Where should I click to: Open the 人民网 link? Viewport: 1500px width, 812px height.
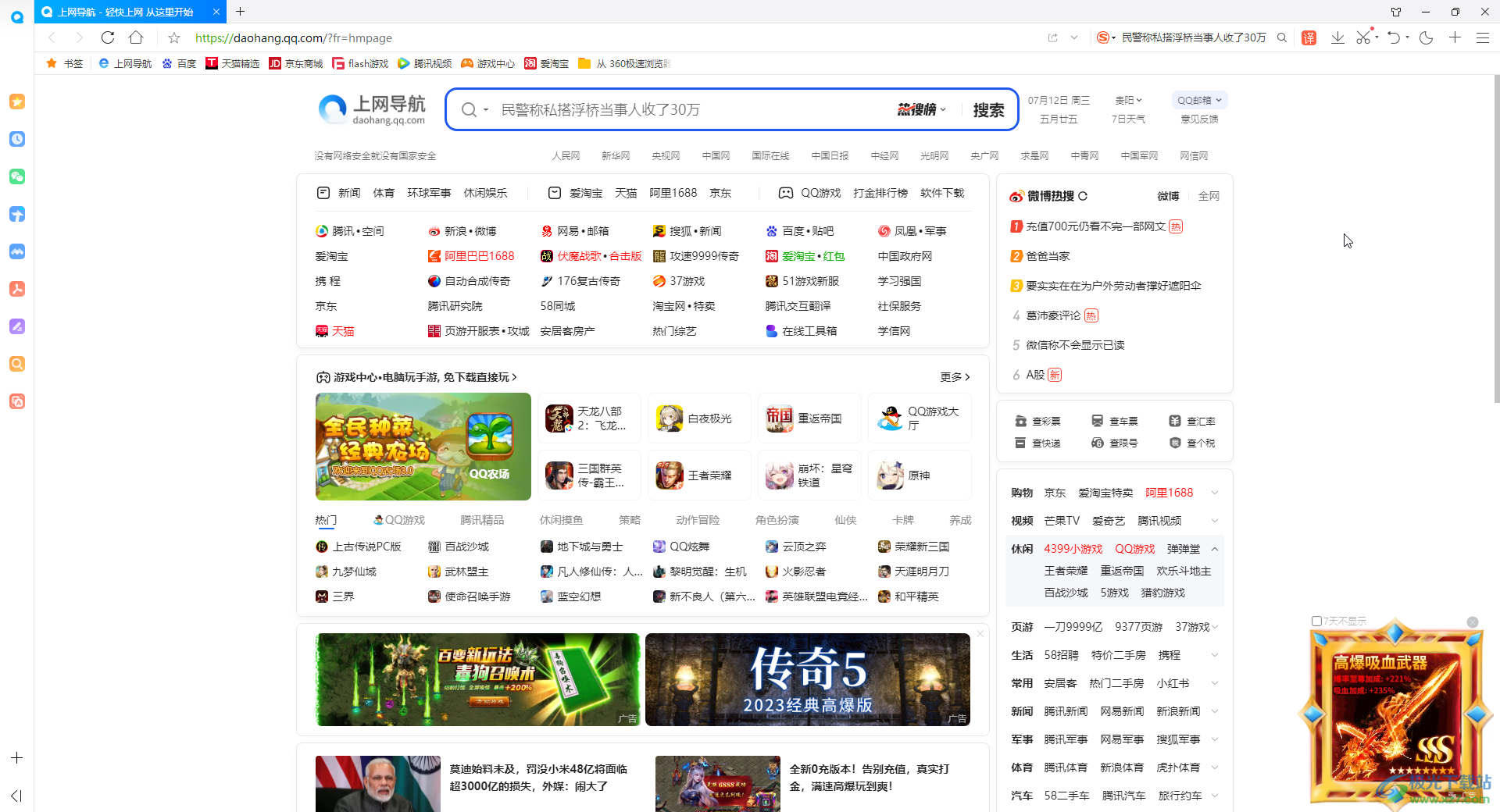coord(566,156)
